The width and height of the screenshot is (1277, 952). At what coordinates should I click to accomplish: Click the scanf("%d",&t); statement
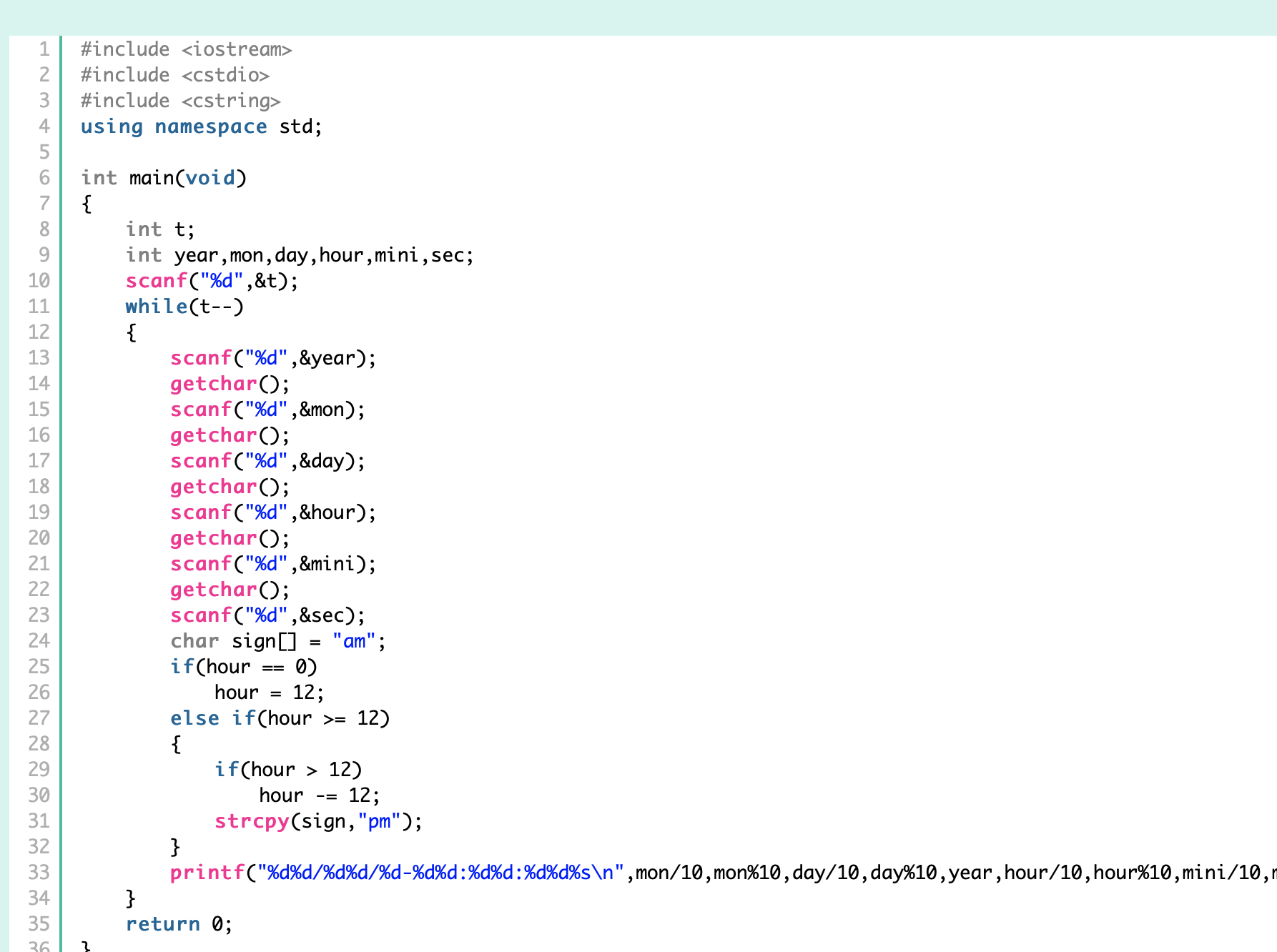(x=212, y=281)
